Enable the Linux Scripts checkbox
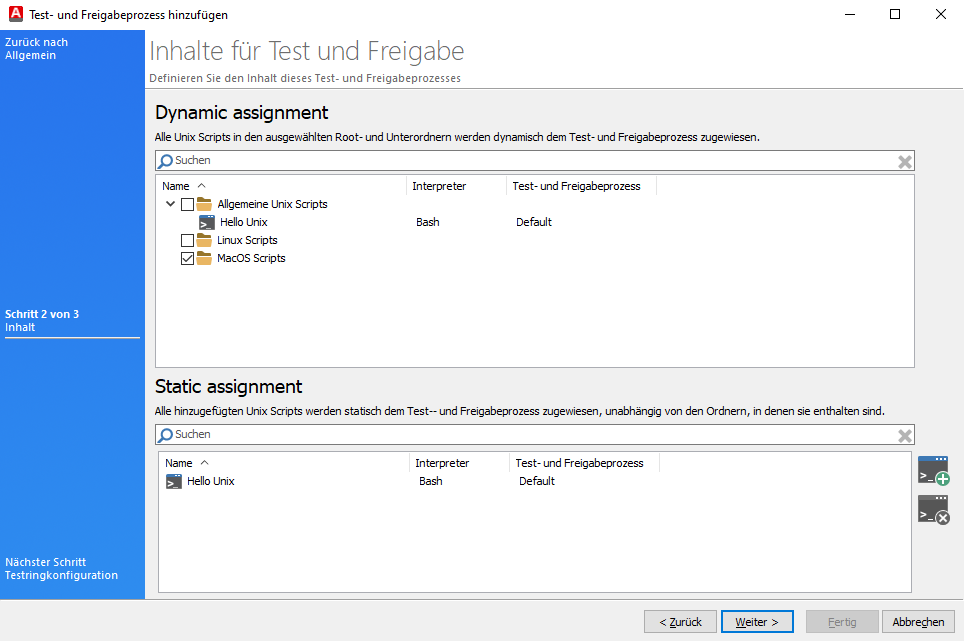This screenshot has height=641, width=964. pyautogui.click(x=186, y=240)
